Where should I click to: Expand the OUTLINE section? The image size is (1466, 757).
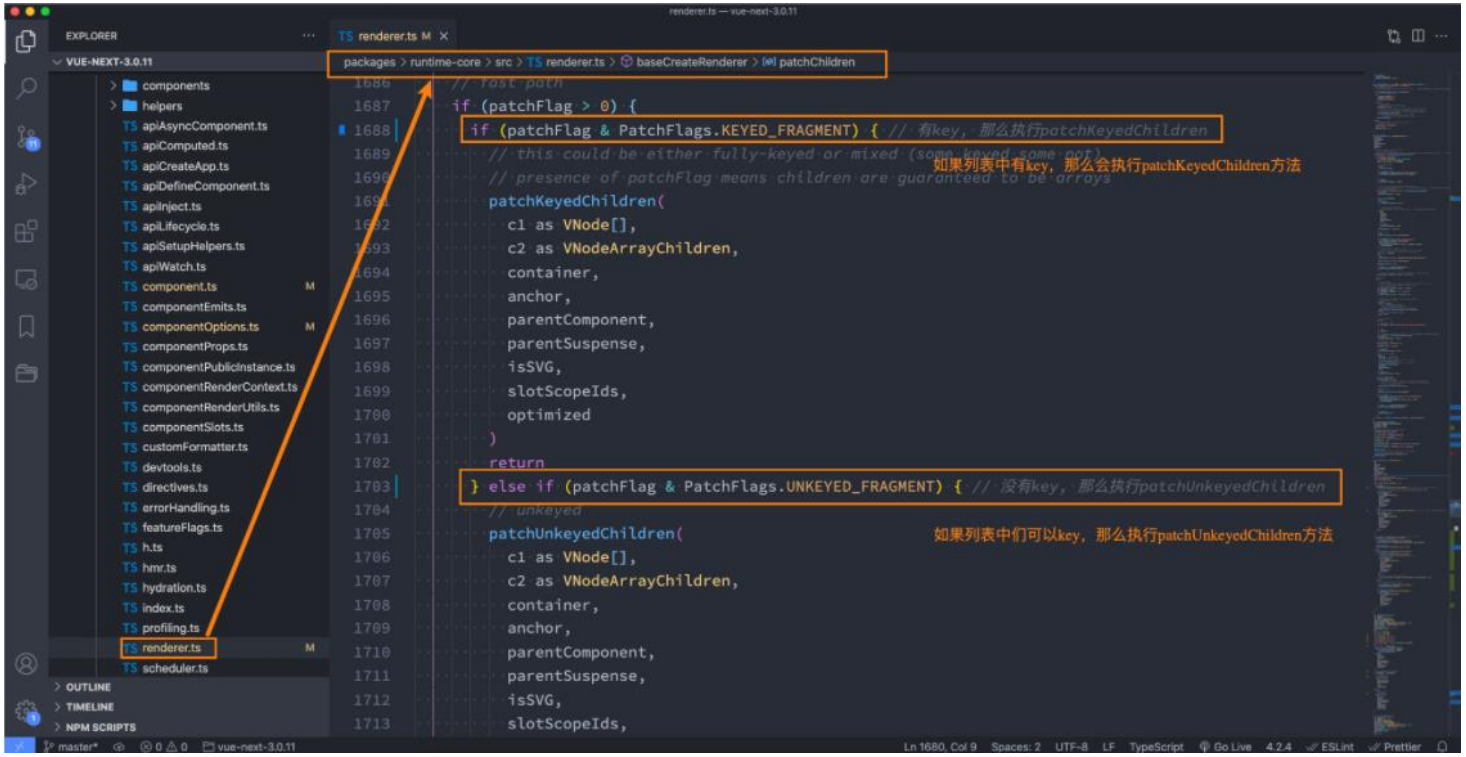point(88,687)
